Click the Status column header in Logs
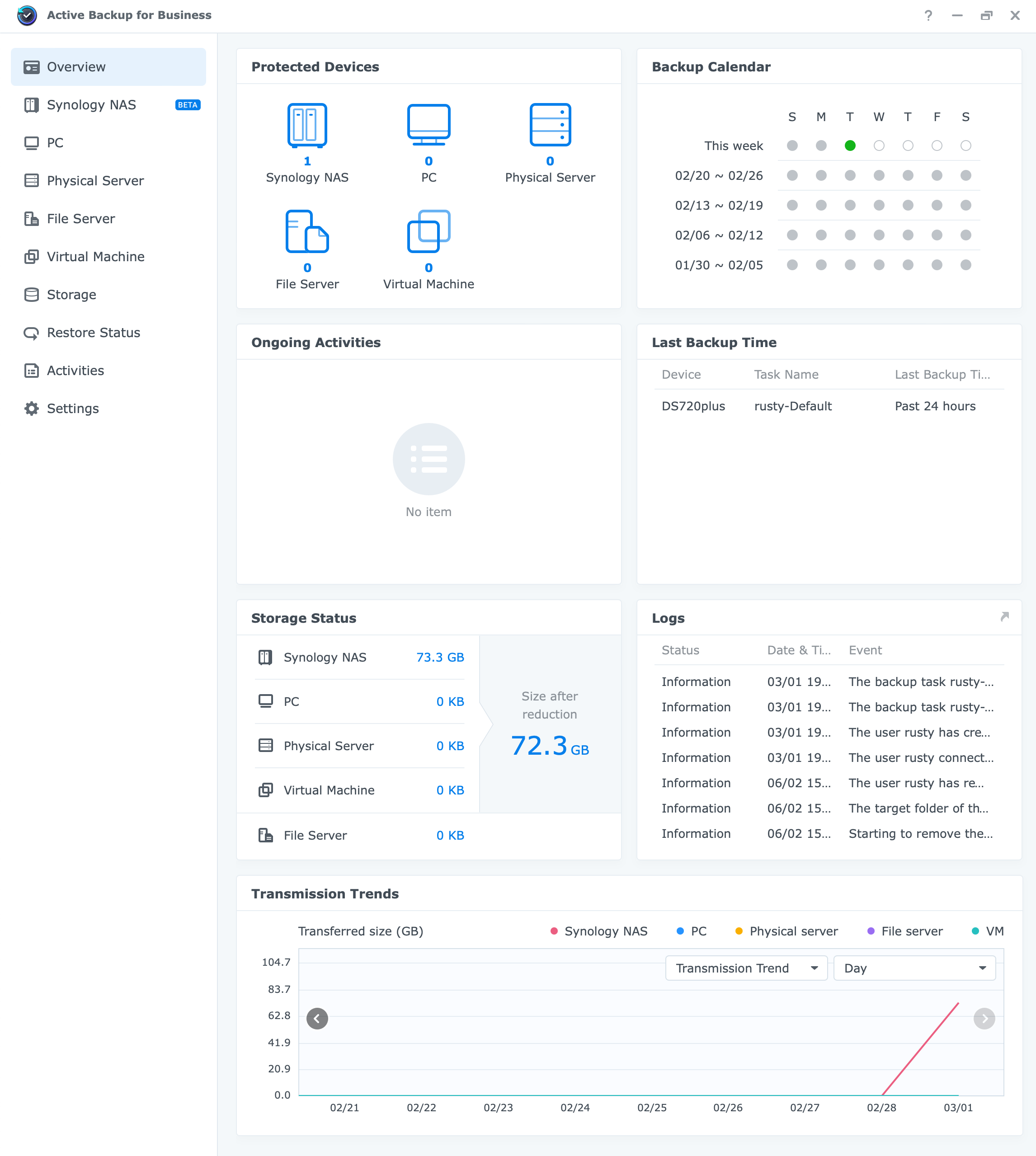The image size is (1036, 1156). [680, 650]
